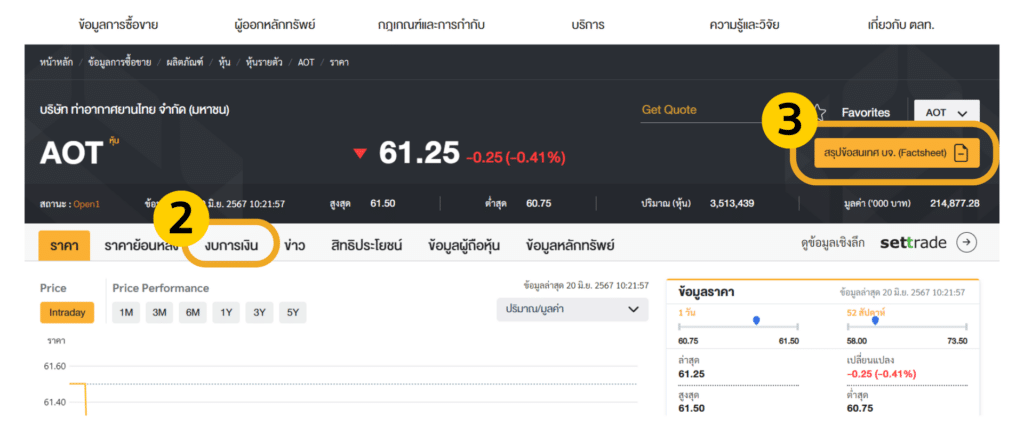
Task: Click the AOT breadcrumb link
Action: pos(306,63)
